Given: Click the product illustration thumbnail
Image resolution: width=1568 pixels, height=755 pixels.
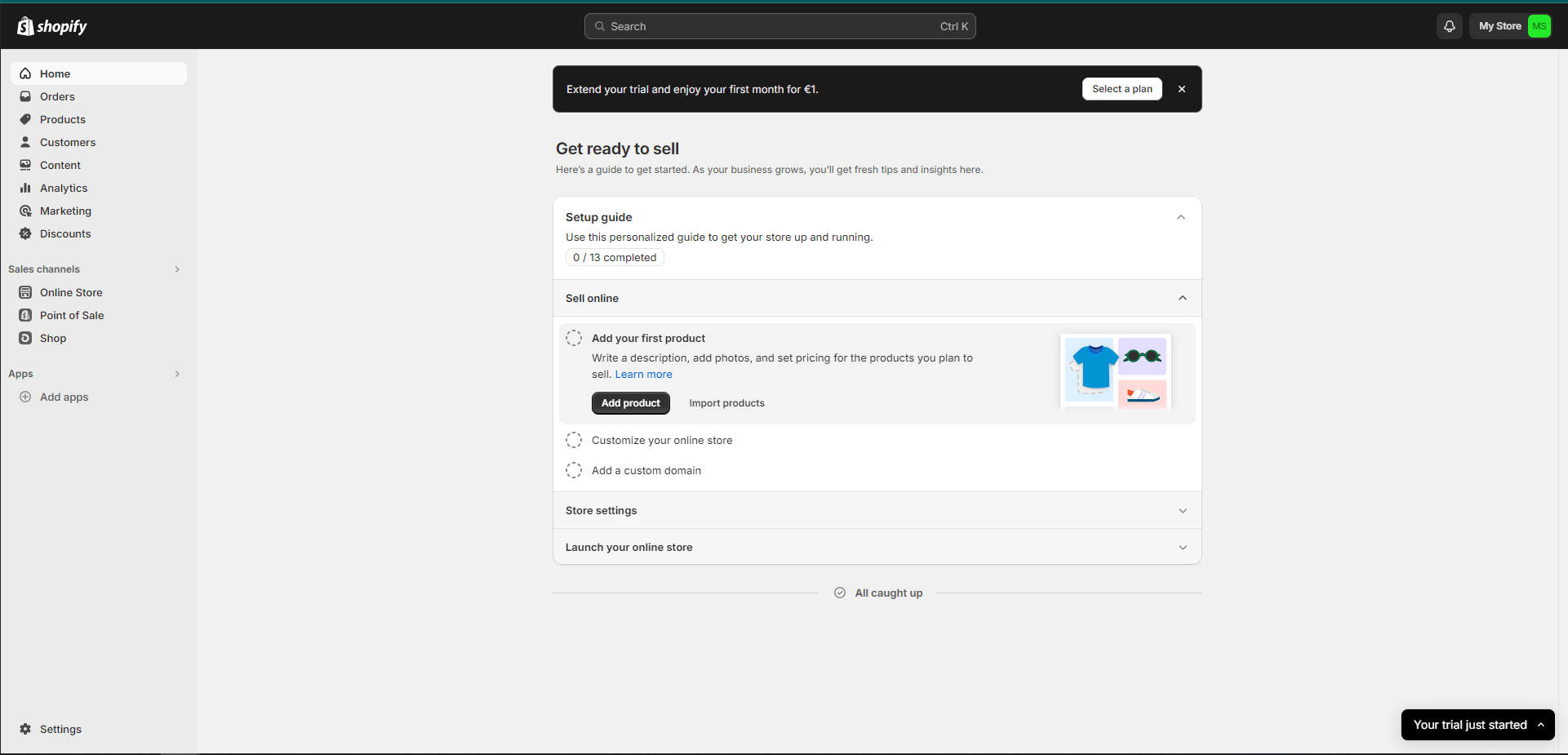Looking at the screenshot, I should (x=1116, y=371).
